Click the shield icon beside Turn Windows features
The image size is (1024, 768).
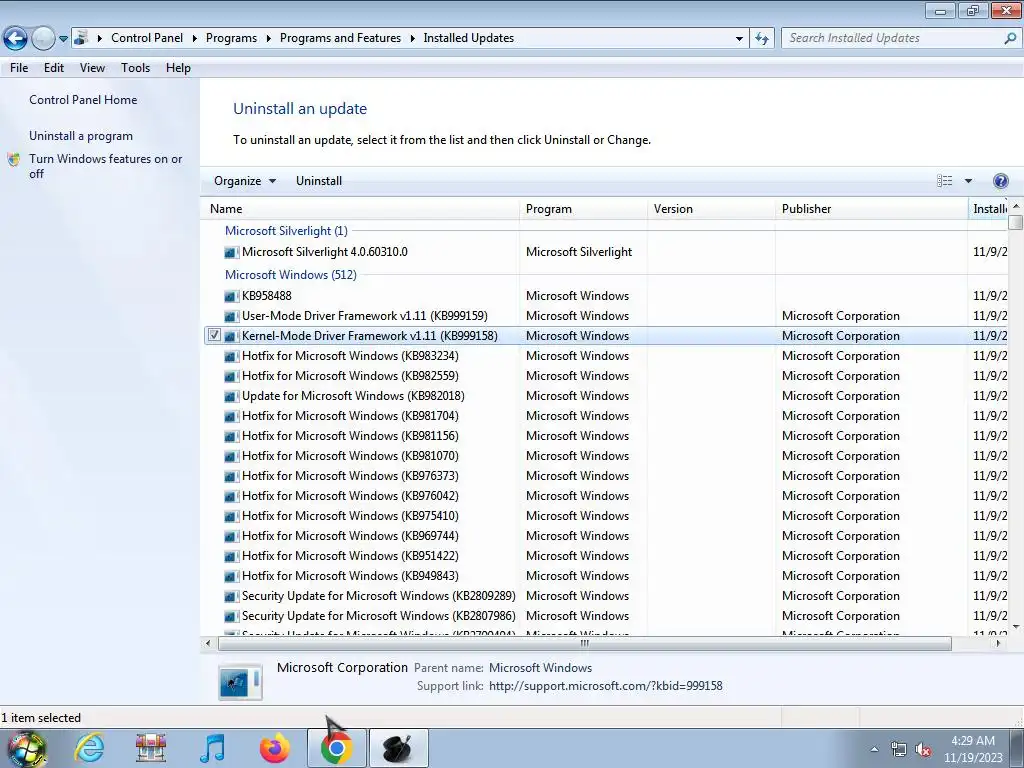click(14, 159)
